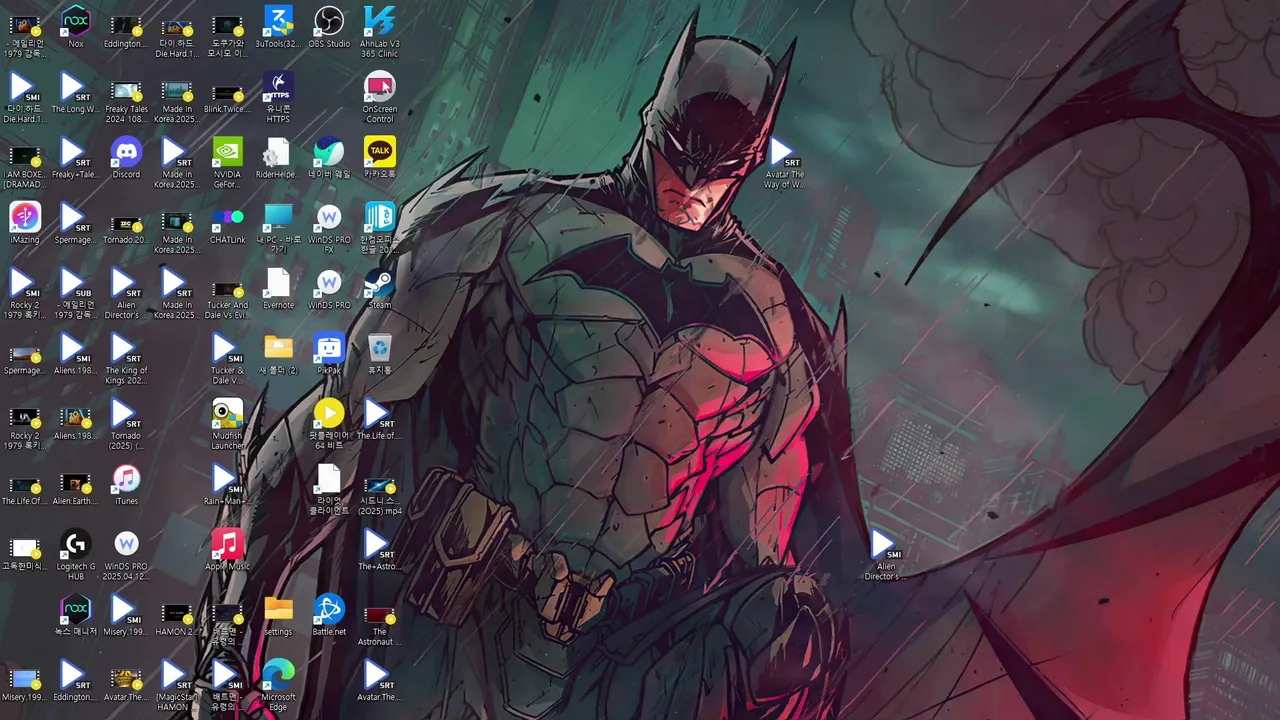Viewport: 1280px width, 720px height.
Task: Select the 배트맨 SMI subtitle file
Action: (228, 685)
